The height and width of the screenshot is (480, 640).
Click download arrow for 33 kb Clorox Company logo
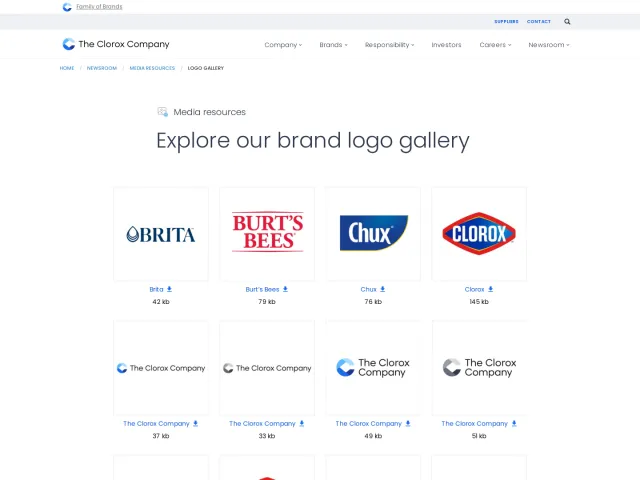(x=302, y=424)
